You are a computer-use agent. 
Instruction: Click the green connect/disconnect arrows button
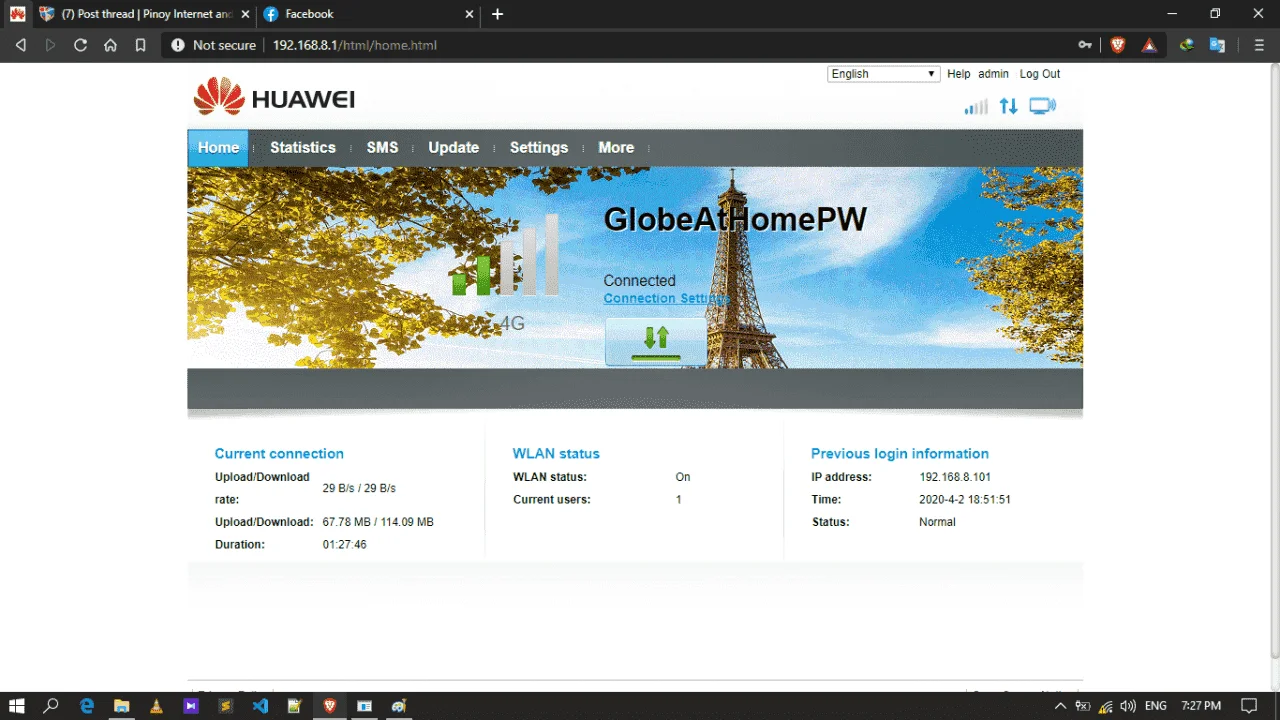tap(656, 342)
